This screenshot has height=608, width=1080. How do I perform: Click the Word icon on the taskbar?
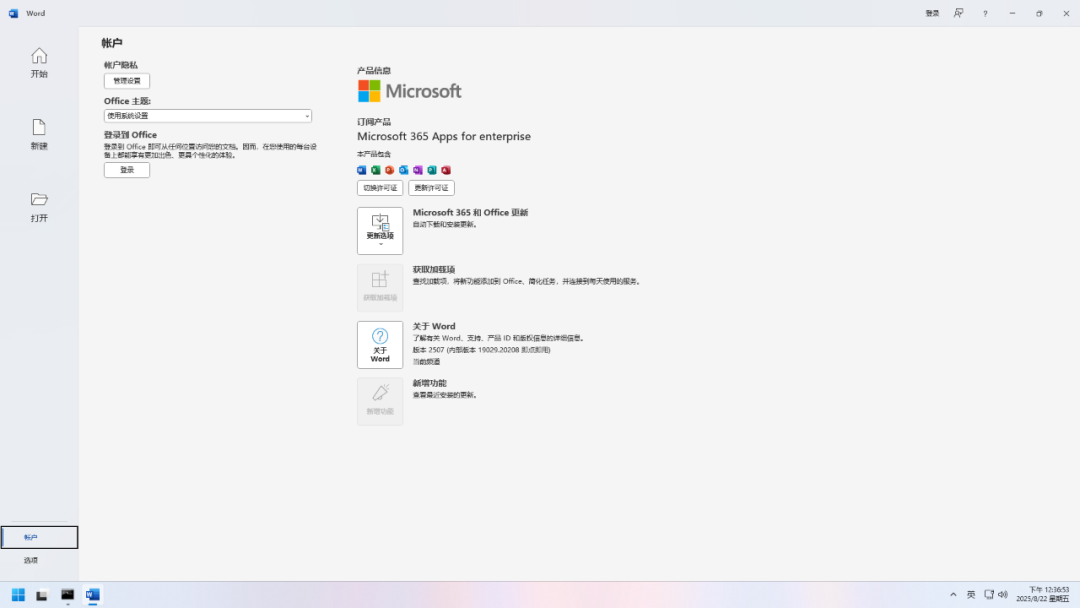coord(93,594)
